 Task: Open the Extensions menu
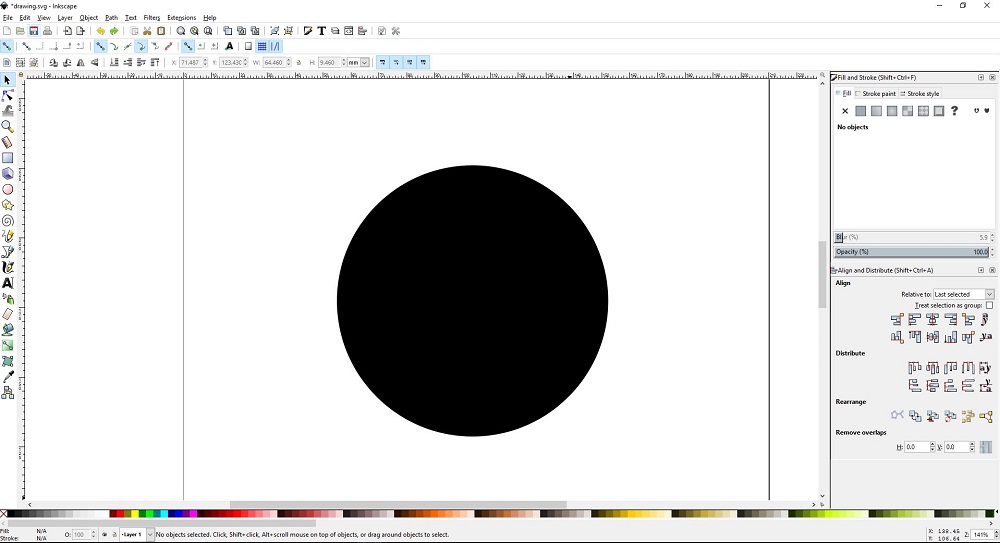182,18
